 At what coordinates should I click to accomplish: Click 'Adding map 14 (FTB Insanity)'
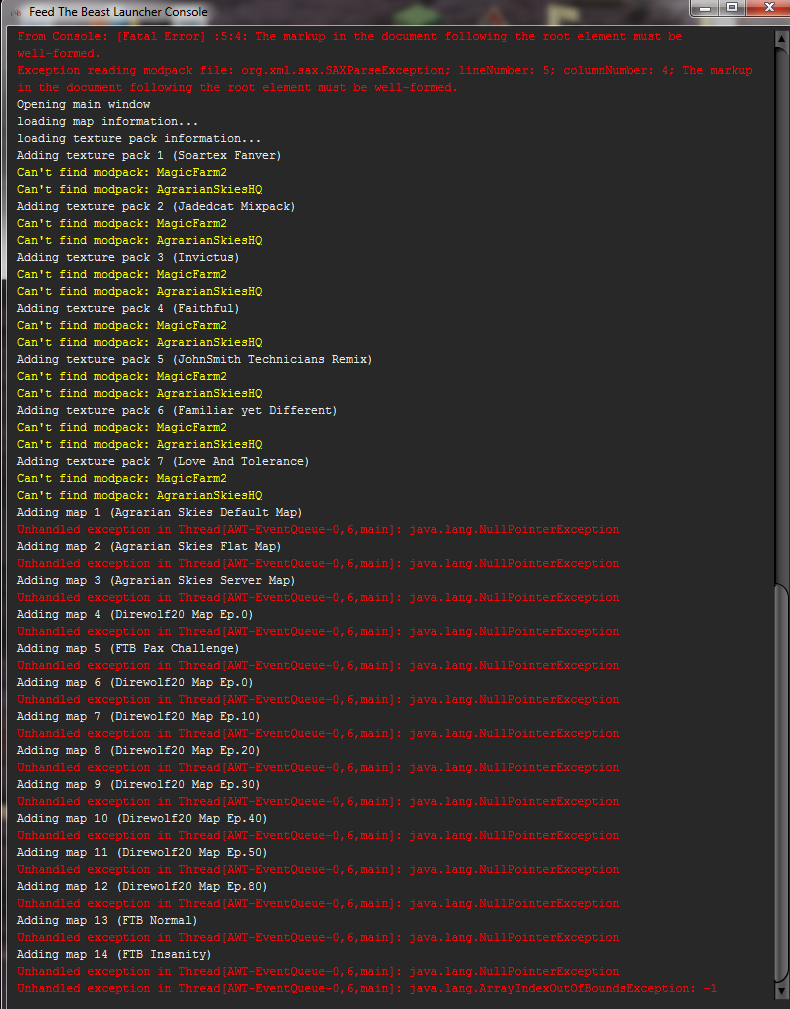(114, 954)
